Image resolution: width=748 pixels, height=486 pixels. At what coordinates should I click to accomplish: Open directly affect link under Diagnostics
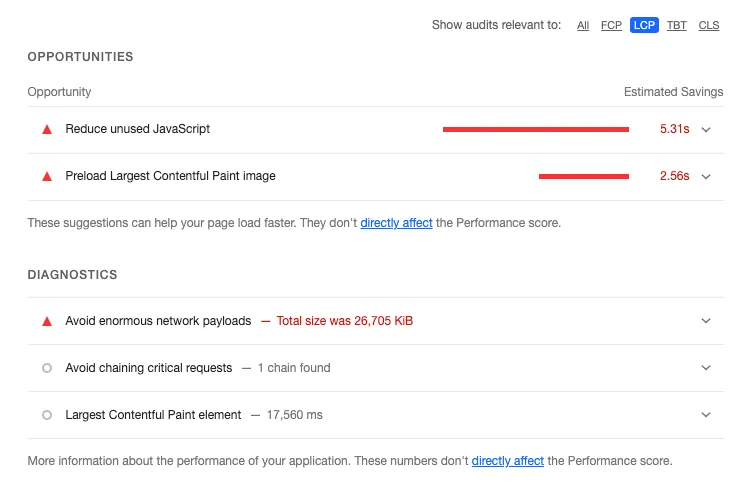pos(508,461)
